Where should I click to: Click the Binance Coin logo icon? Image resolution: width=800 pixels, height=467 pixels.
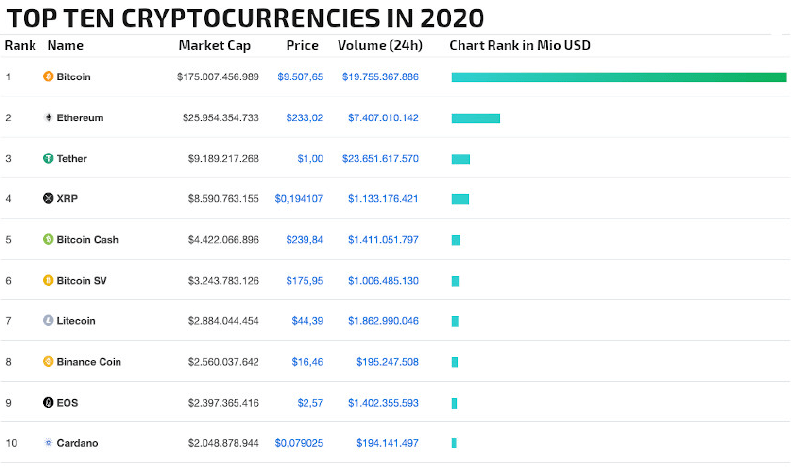coord(48,361)
